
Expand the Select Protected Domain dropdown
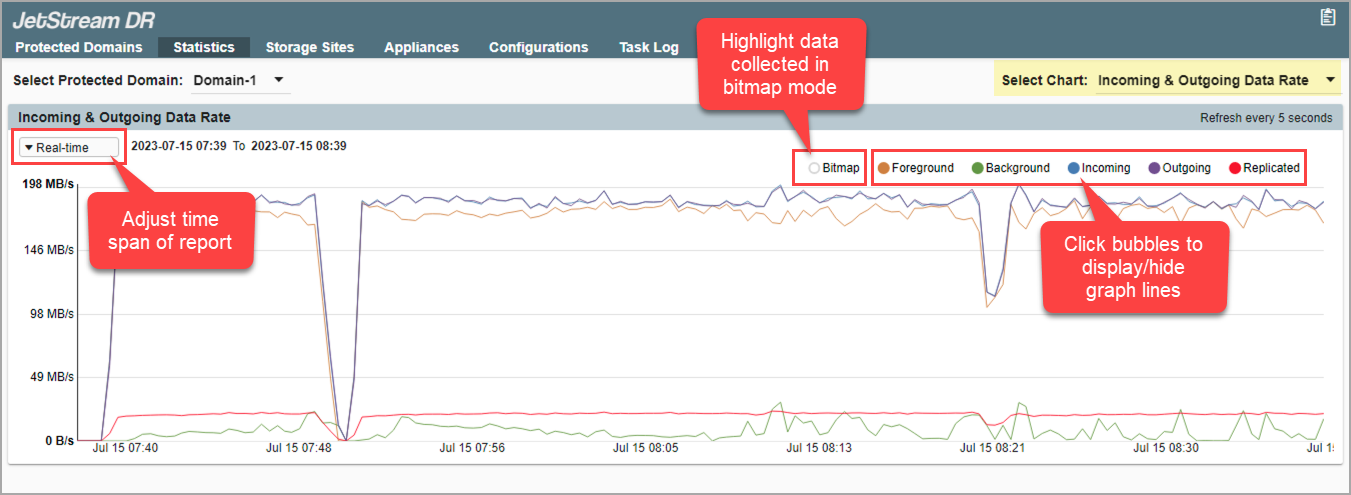coord(239,80)
